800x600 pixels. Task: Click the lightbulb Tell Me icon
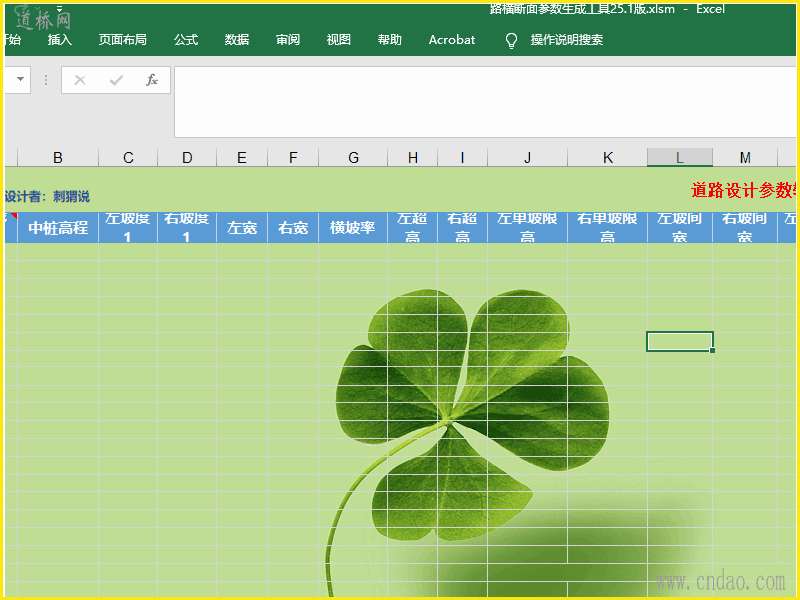[511, 41]
